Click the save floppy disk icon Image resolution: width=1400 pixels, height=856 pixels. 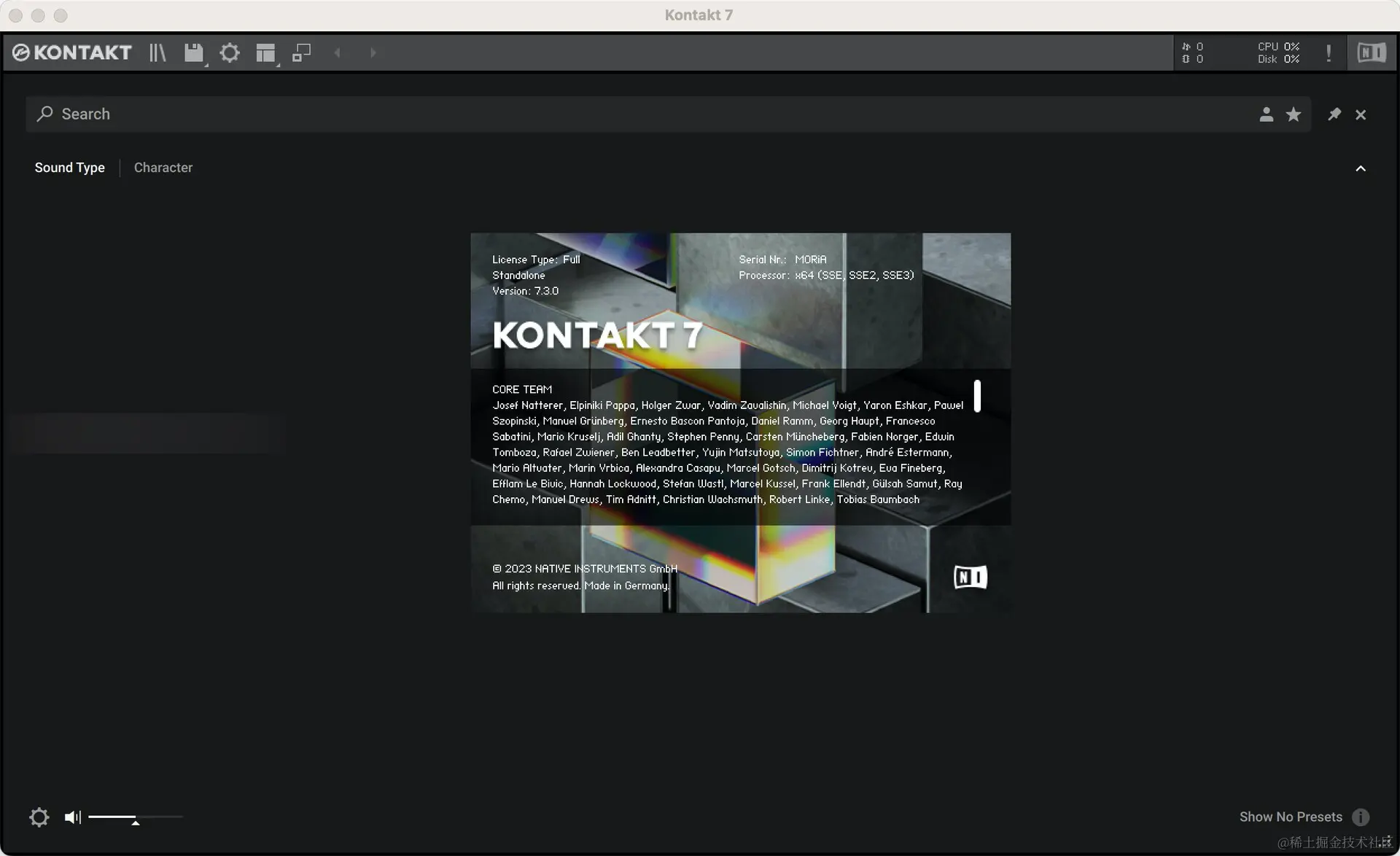193,52
